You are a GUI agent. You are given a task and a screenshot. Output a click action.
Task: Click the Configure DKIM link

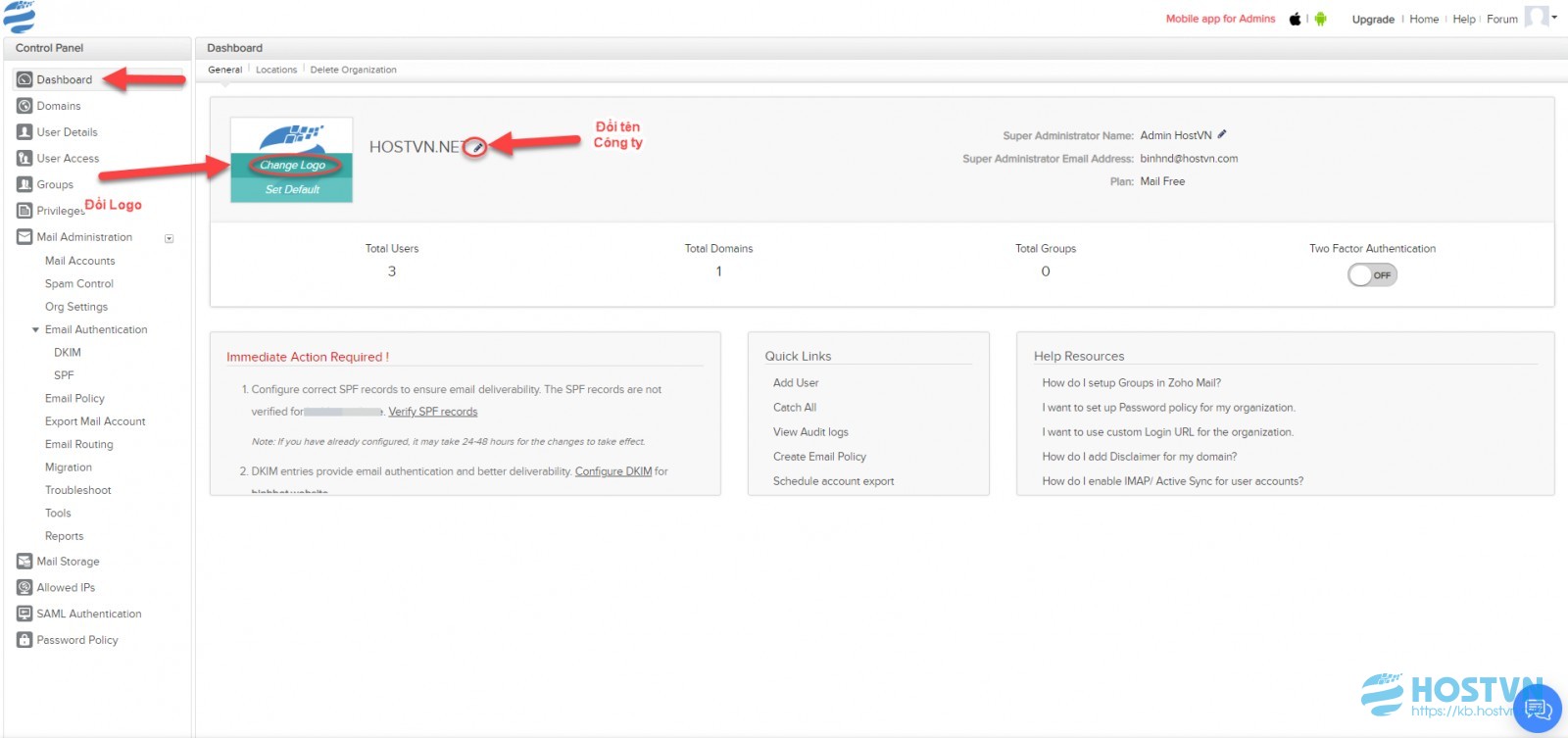[613, 471]
